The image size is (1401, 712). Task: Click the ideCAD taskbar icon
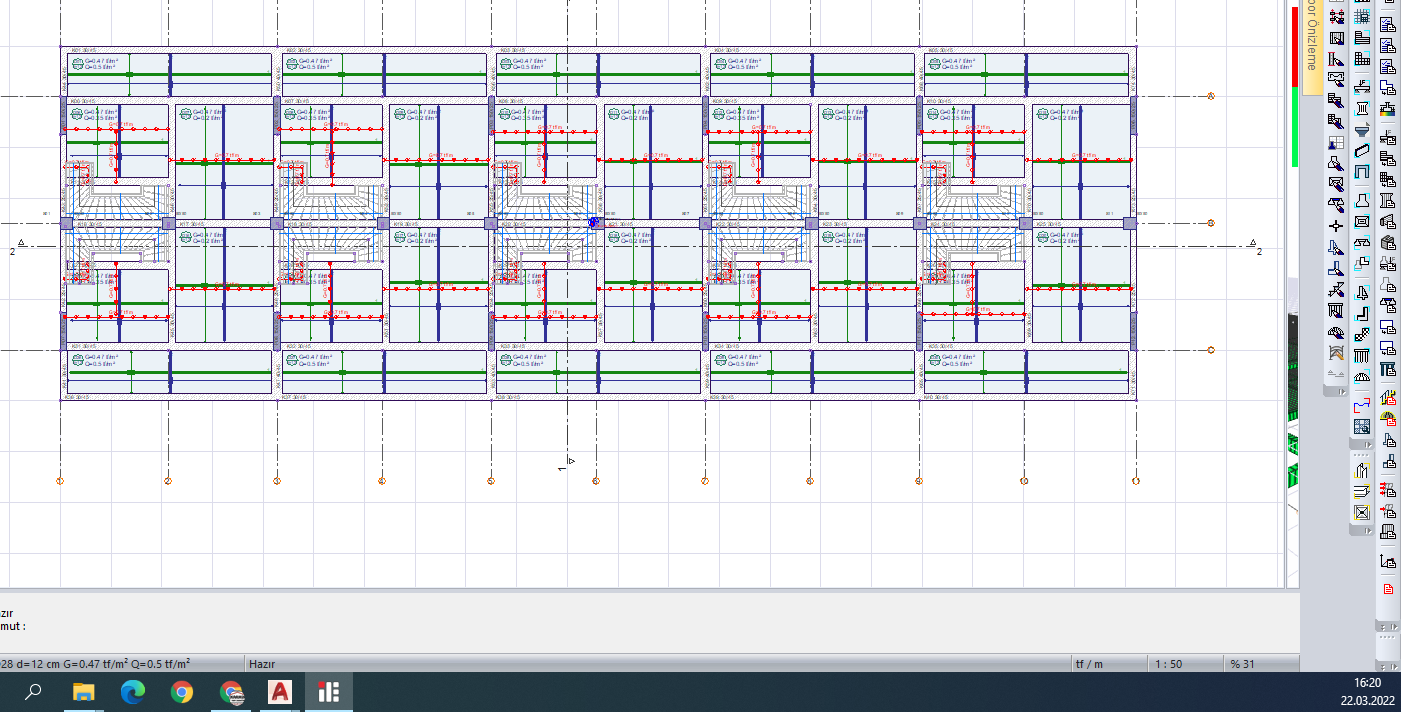328,691
